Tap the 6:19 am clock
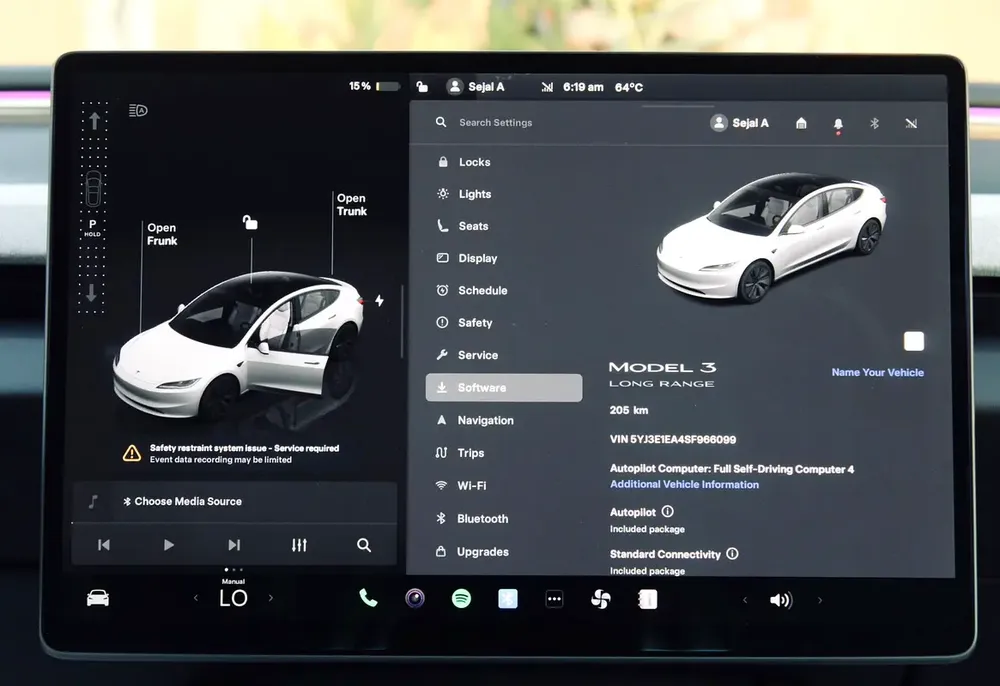Viewport: 1000px width, 686px height. click(x=583, y=87)
